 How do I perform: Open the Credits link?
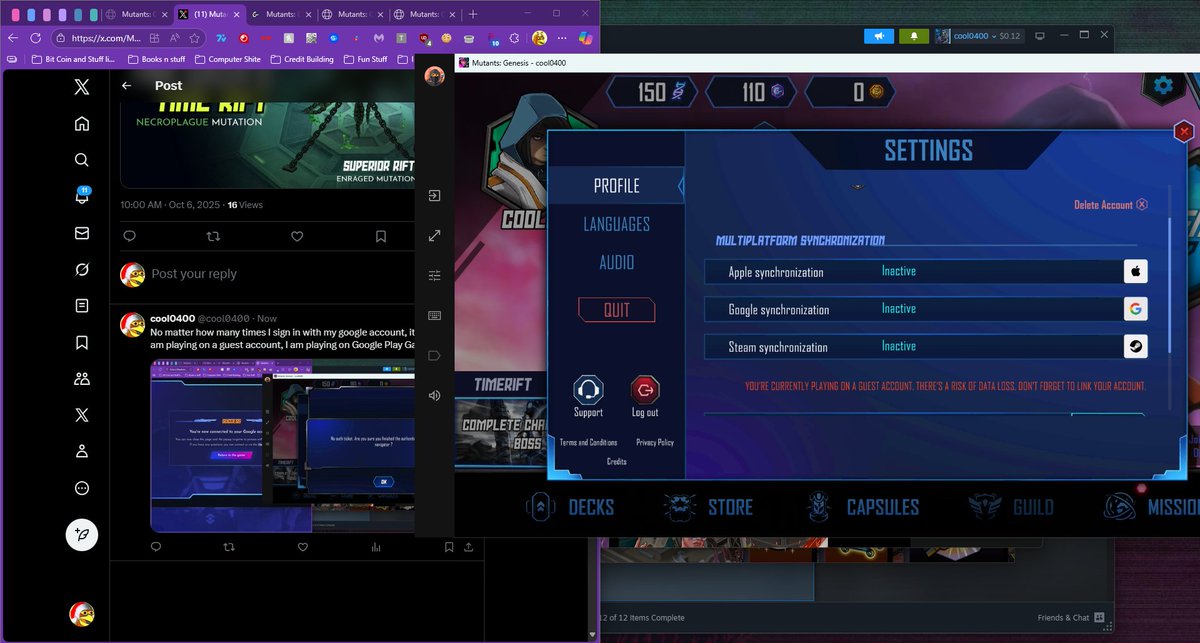(x=617, y=462)
